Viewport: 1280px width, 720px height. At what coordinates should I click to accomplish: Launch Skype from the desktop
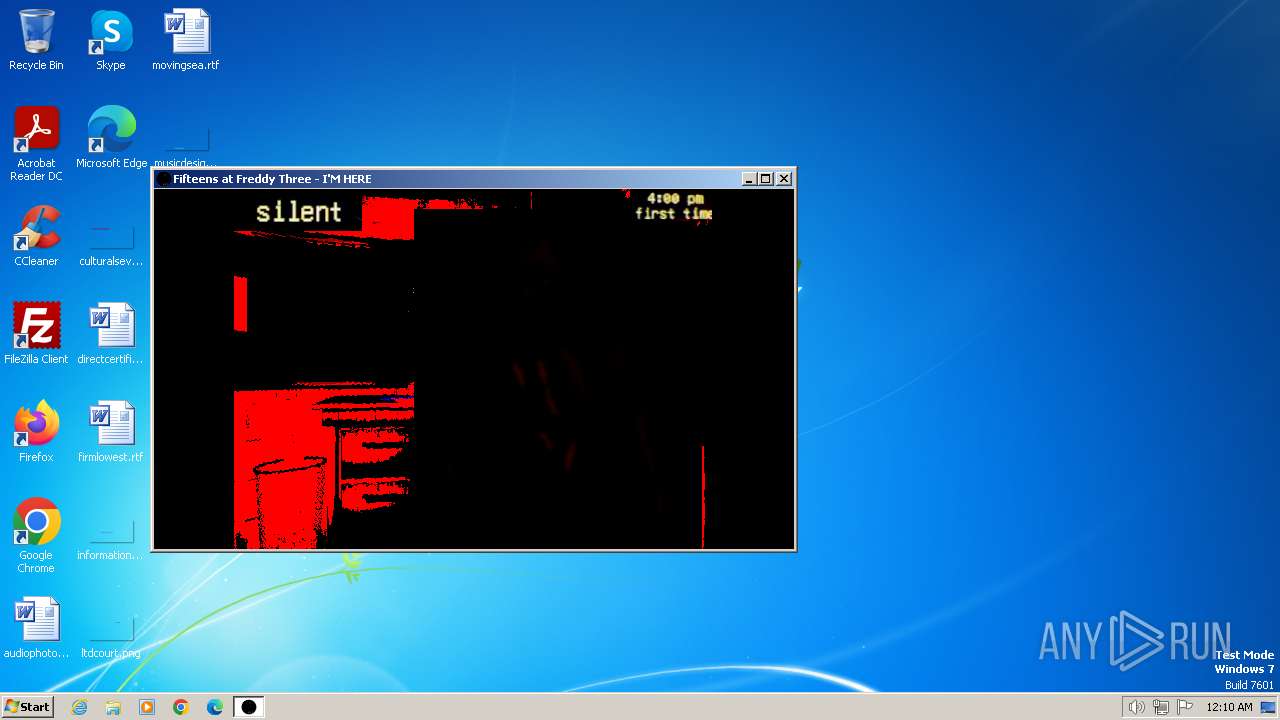click(110, 40)
